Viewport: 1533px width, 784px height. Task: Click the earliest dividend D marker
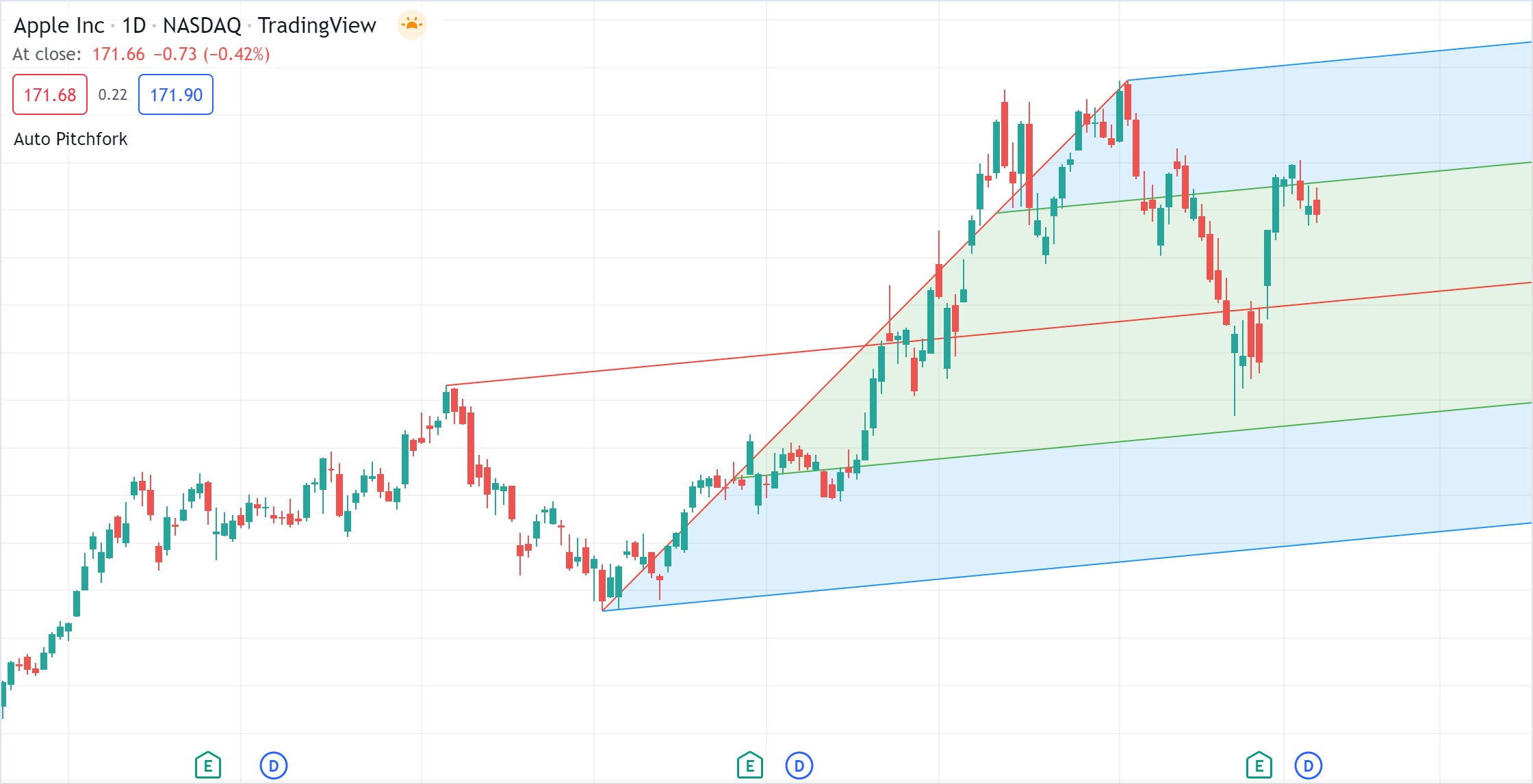[x=274, y=766]
